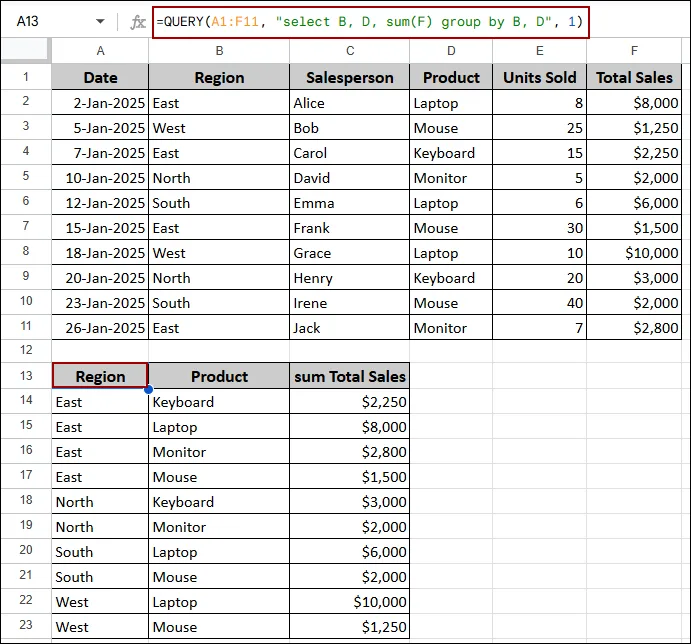
Task: Click Monitor in source row 5
Action: coord(451,178)
